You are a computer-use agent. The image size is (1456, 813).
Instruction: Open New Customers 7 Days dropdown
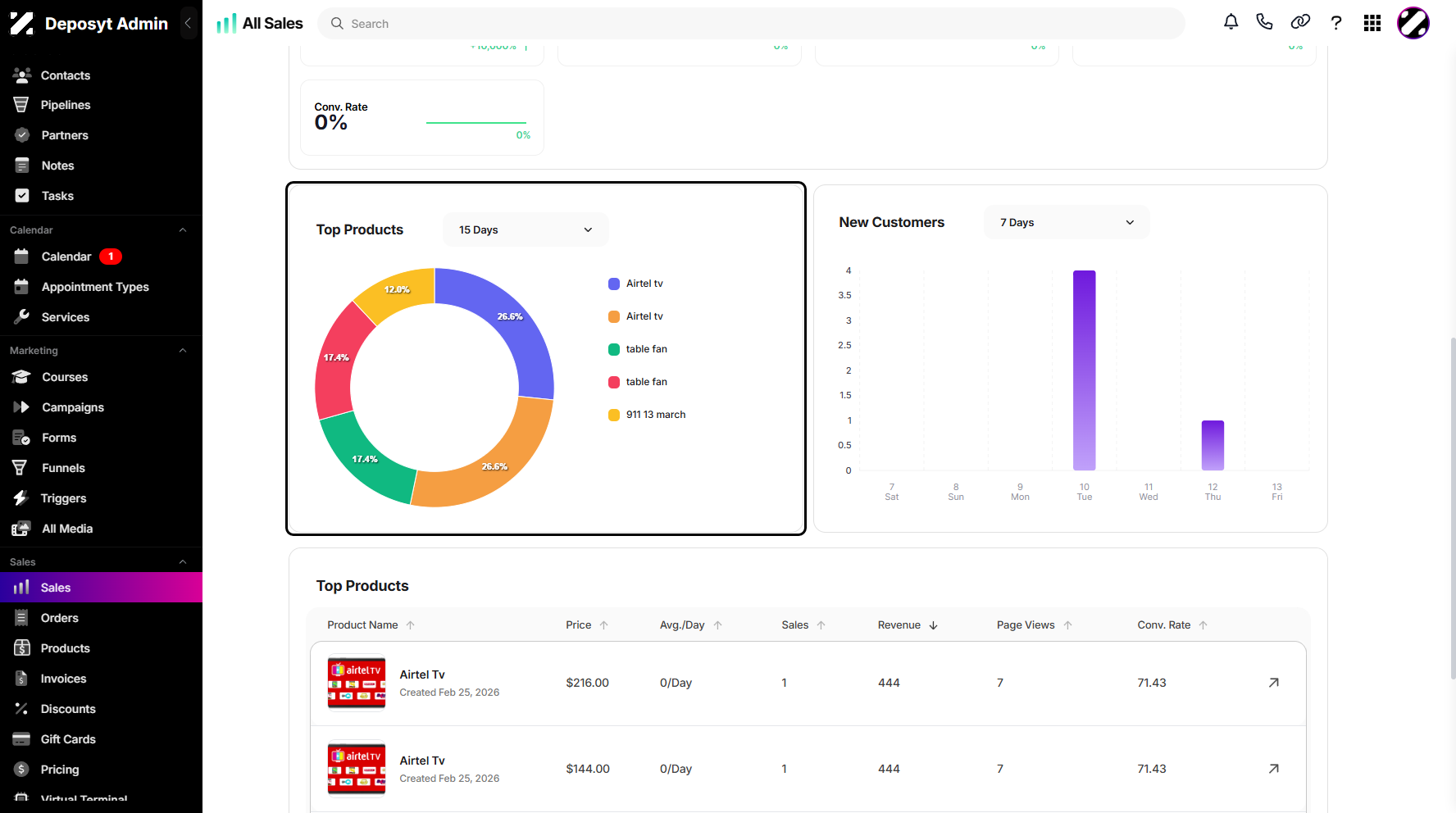pyautogui.click(x=1067, y=222)
